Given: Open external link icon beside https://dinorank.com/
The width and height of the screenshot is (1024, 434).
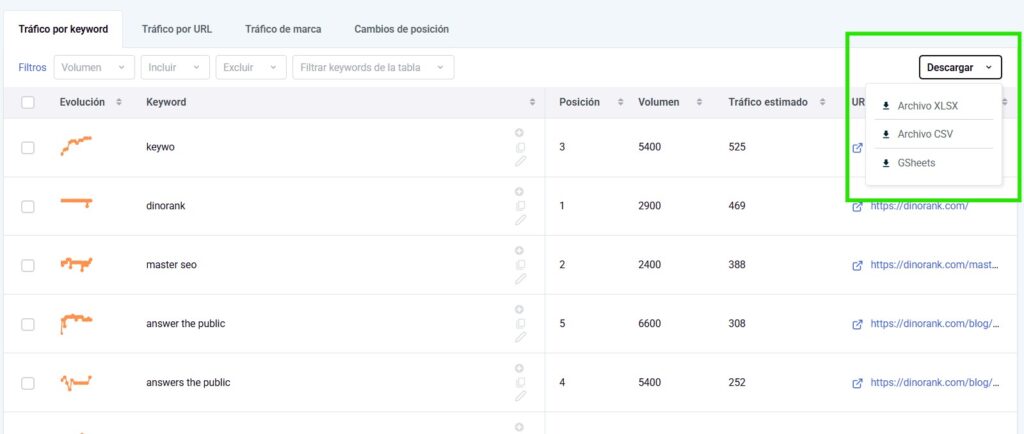Looking at the screenshot, I should [x=857, y=206].
